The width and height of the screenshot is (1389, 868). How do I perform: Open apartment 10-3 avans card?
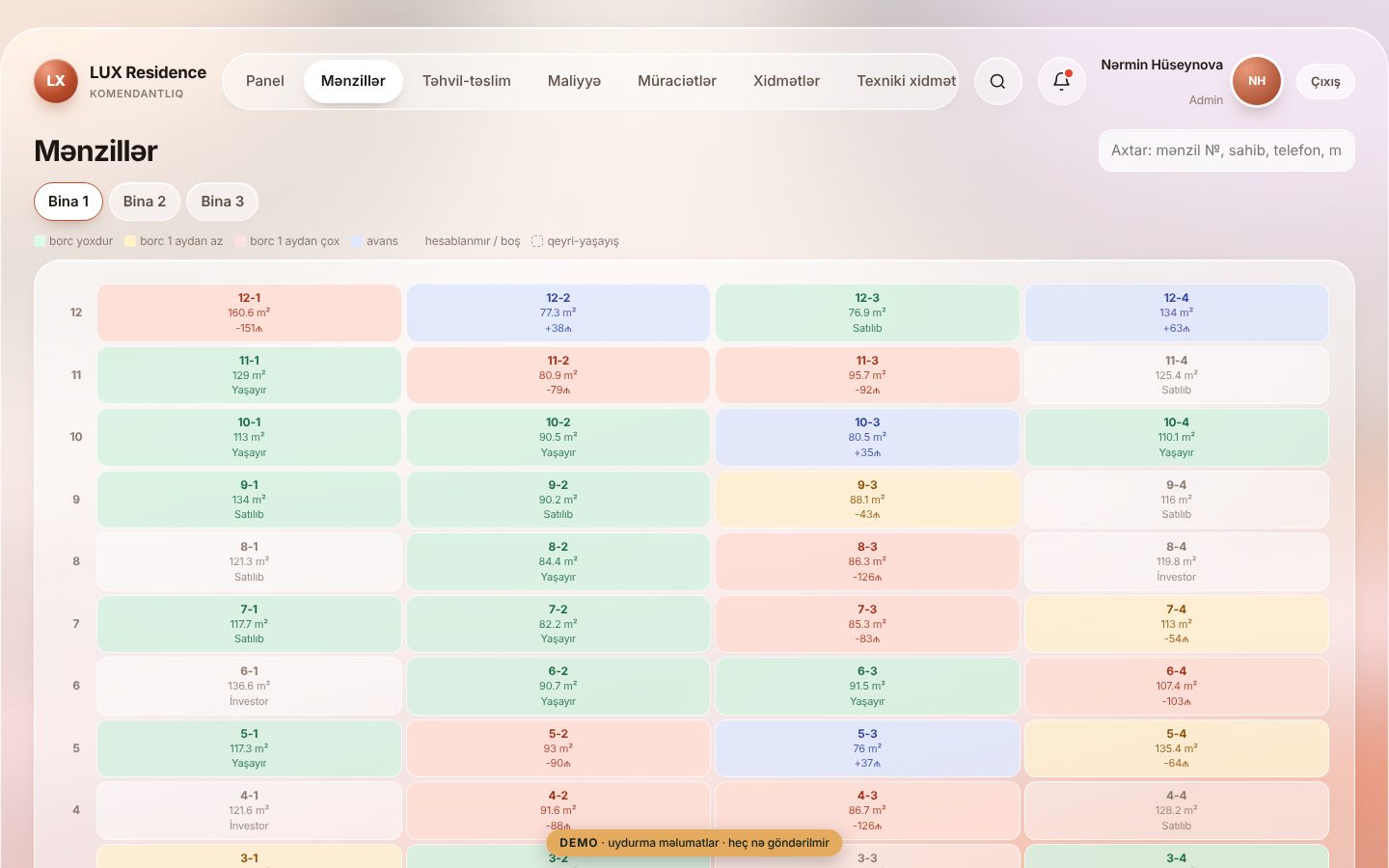(x=867, y=437)
